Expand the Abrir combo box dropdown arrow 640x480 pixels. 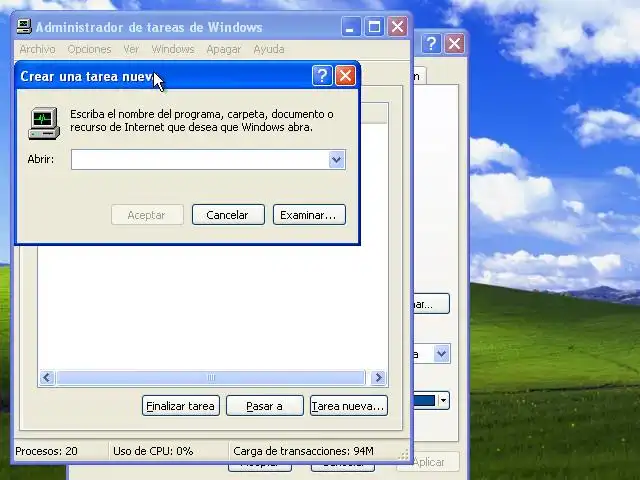(x=336, y=160)
